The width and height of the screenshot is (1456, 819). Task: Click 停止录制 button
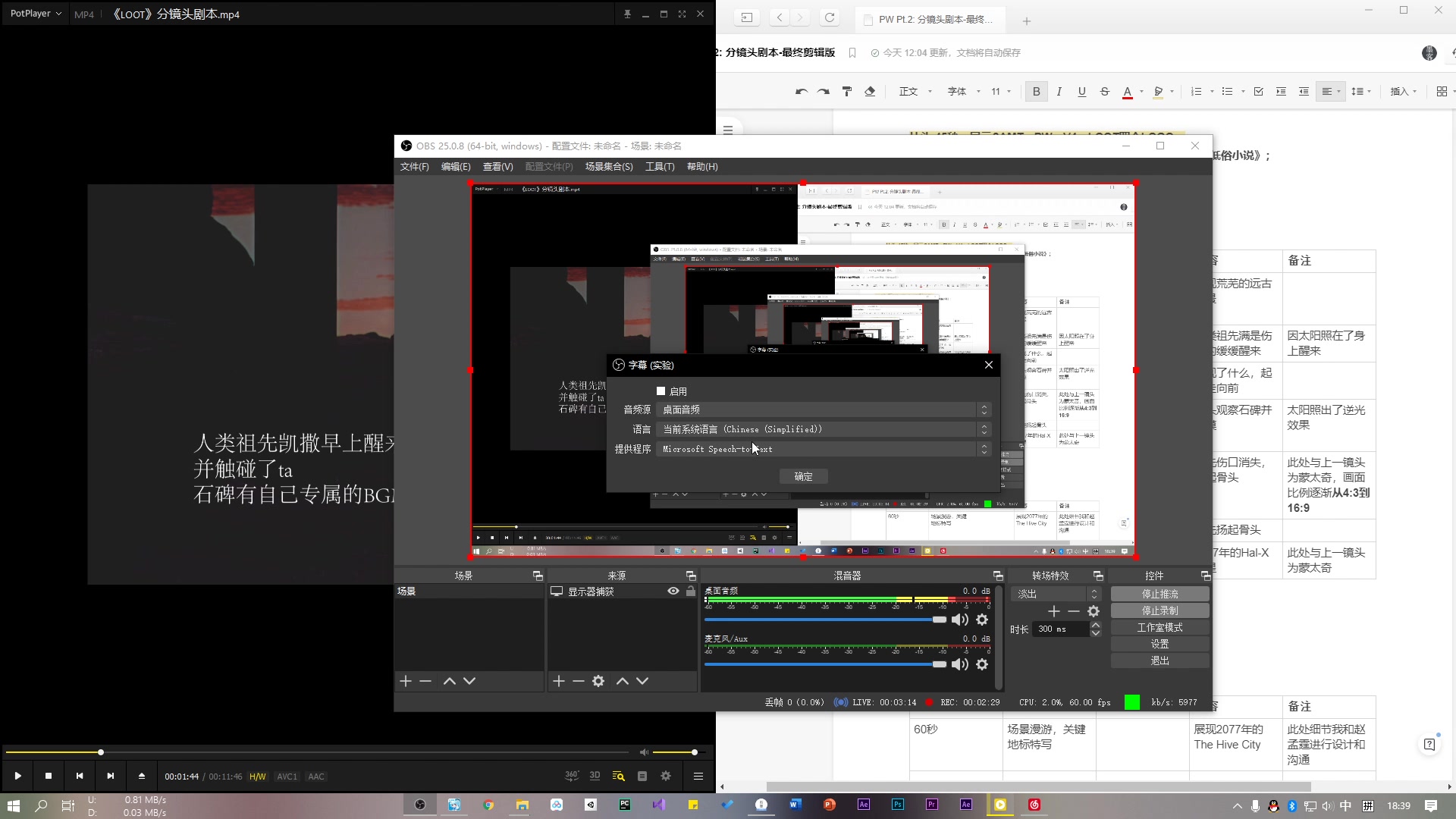click(x=1159, y=610)
